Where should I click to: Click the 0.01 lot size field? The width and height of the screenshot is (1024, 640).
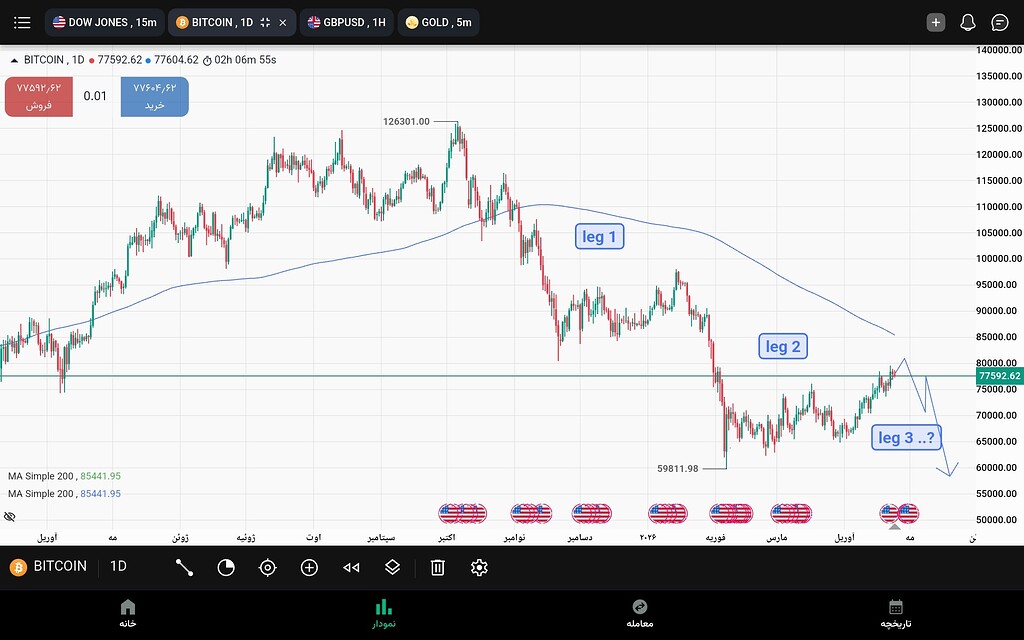tap(95, 96)
